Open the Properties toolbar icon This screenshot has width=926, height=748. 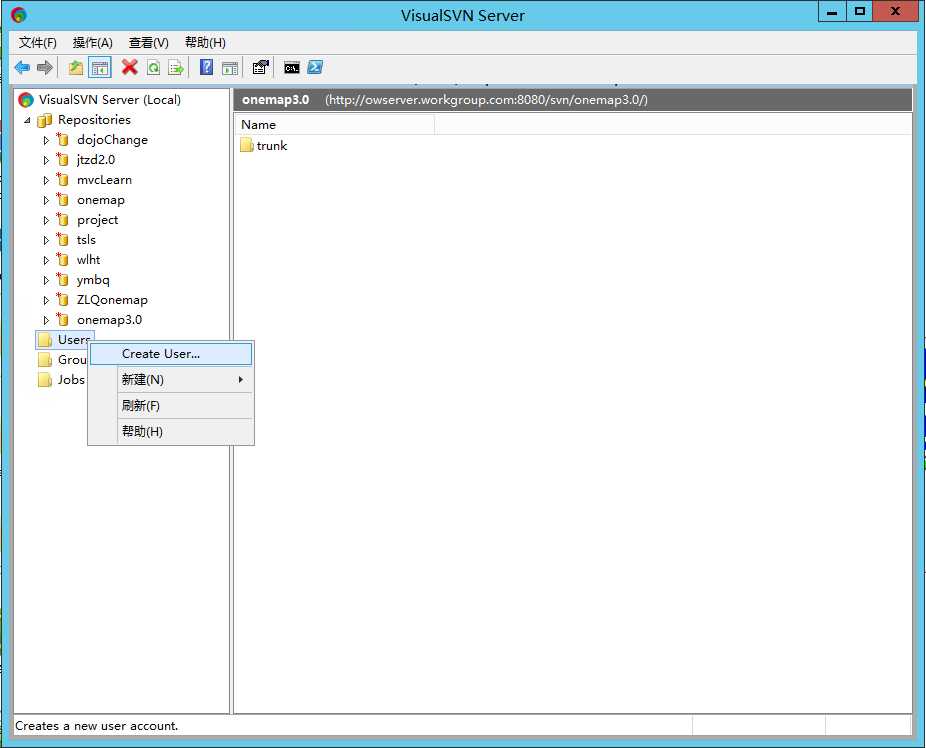coord(260,67)
